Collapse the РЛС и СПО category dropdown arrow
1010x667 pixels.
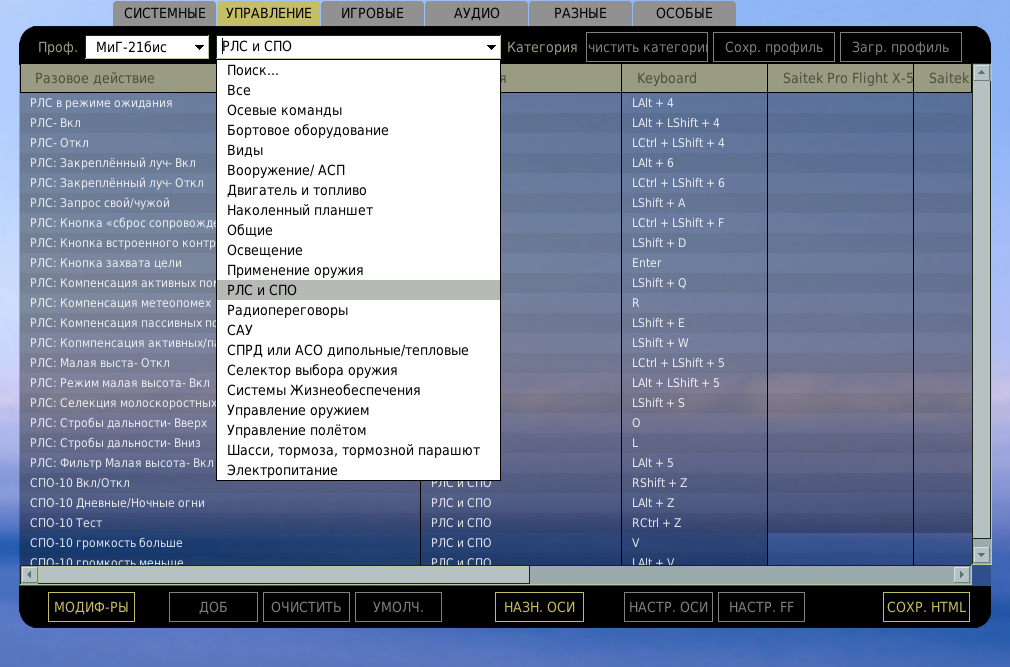click(x=491, y=47)
